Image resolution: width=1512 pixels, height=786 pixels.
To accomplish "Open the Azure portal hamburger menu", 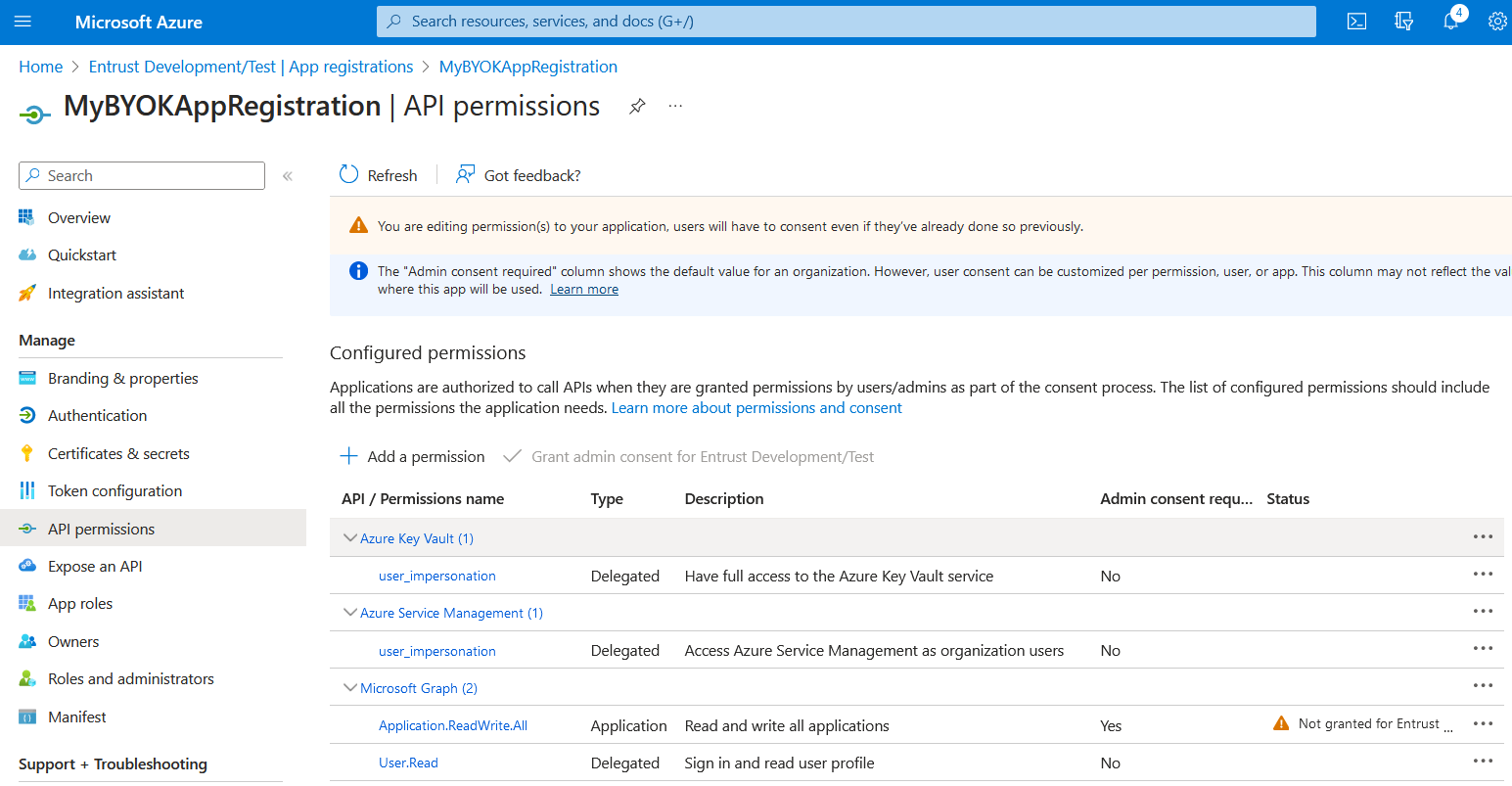I will (x=23, y=22).
